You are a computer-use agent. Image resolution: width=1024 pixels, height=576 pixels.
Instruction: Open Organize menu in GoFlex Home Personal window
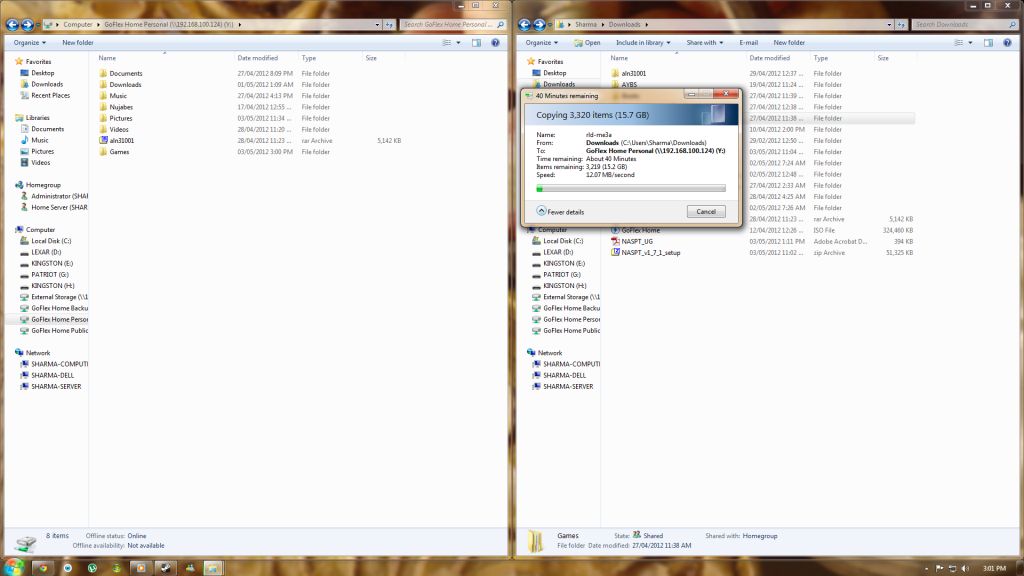point(30,43)
